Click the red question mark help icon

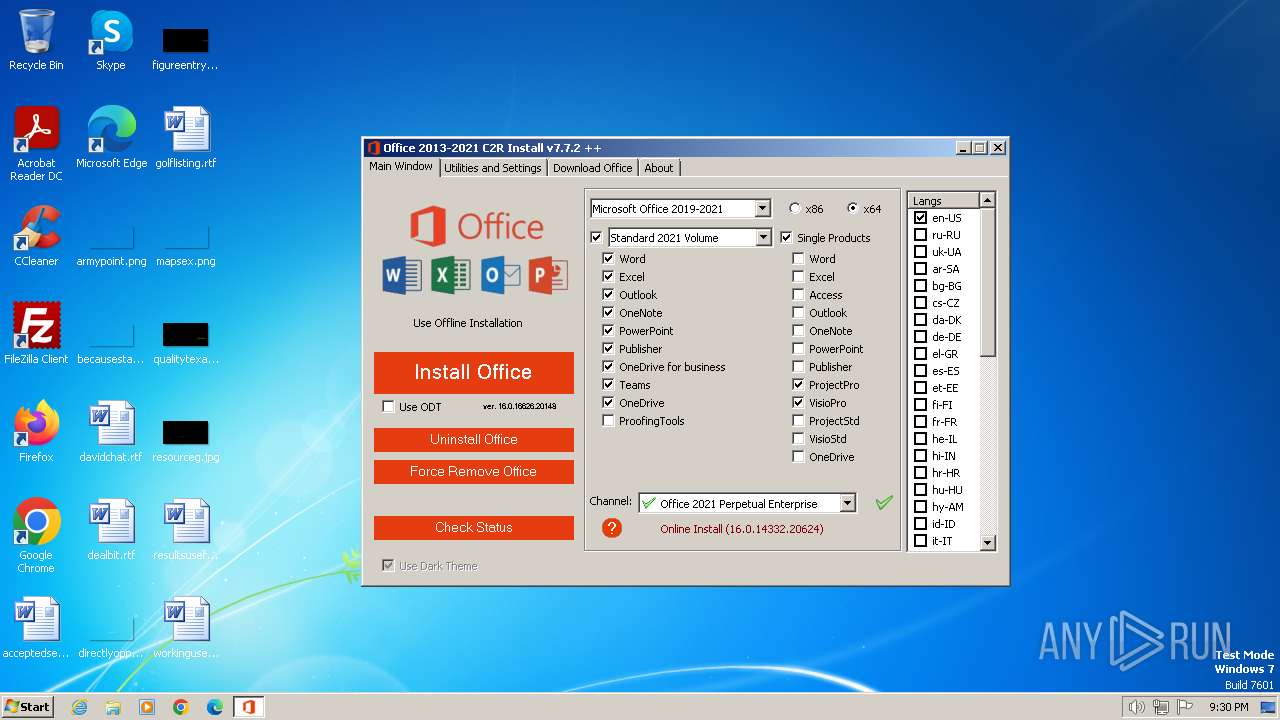(x=612, y=527)
